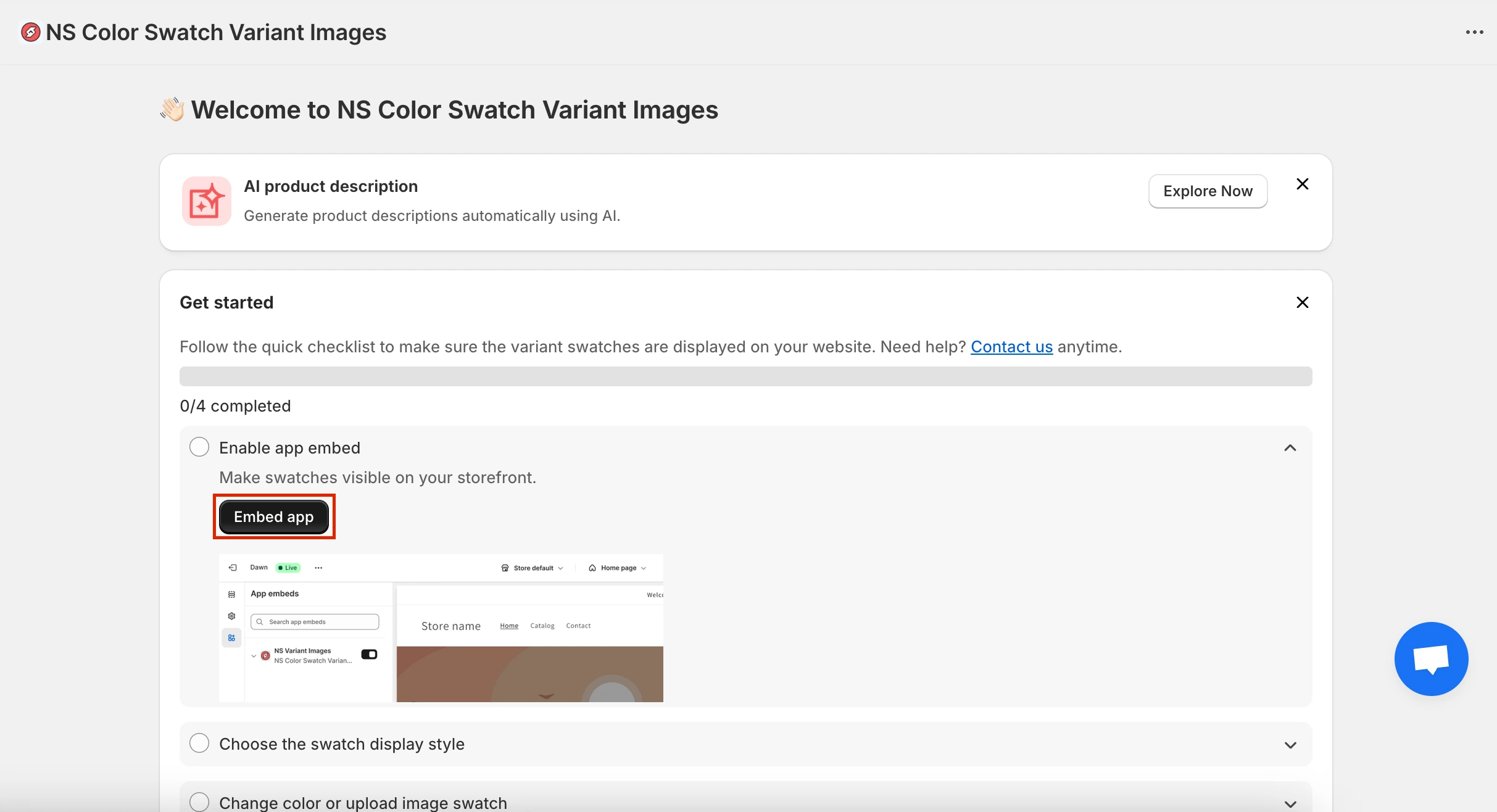Mark Enable app embed step complete
Viewport: 1497px width, 812px height.
(x=199, y=447)
